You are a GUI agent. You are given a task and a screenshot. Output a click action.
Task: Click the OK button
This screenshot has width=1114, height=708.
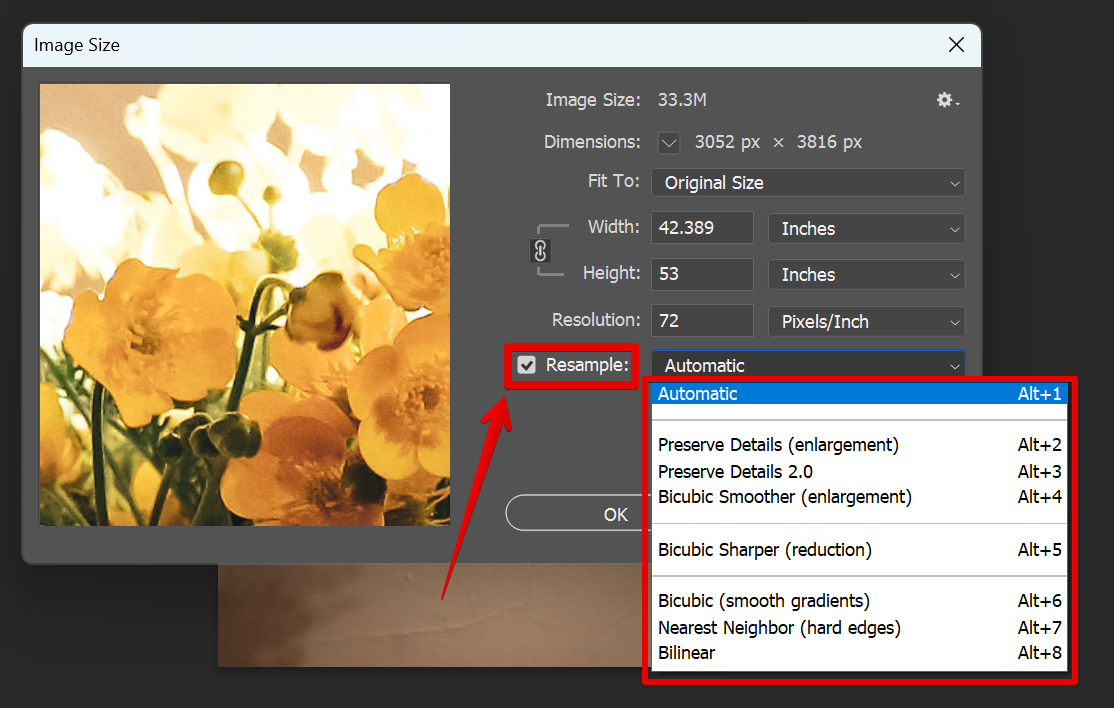point(615,513)
